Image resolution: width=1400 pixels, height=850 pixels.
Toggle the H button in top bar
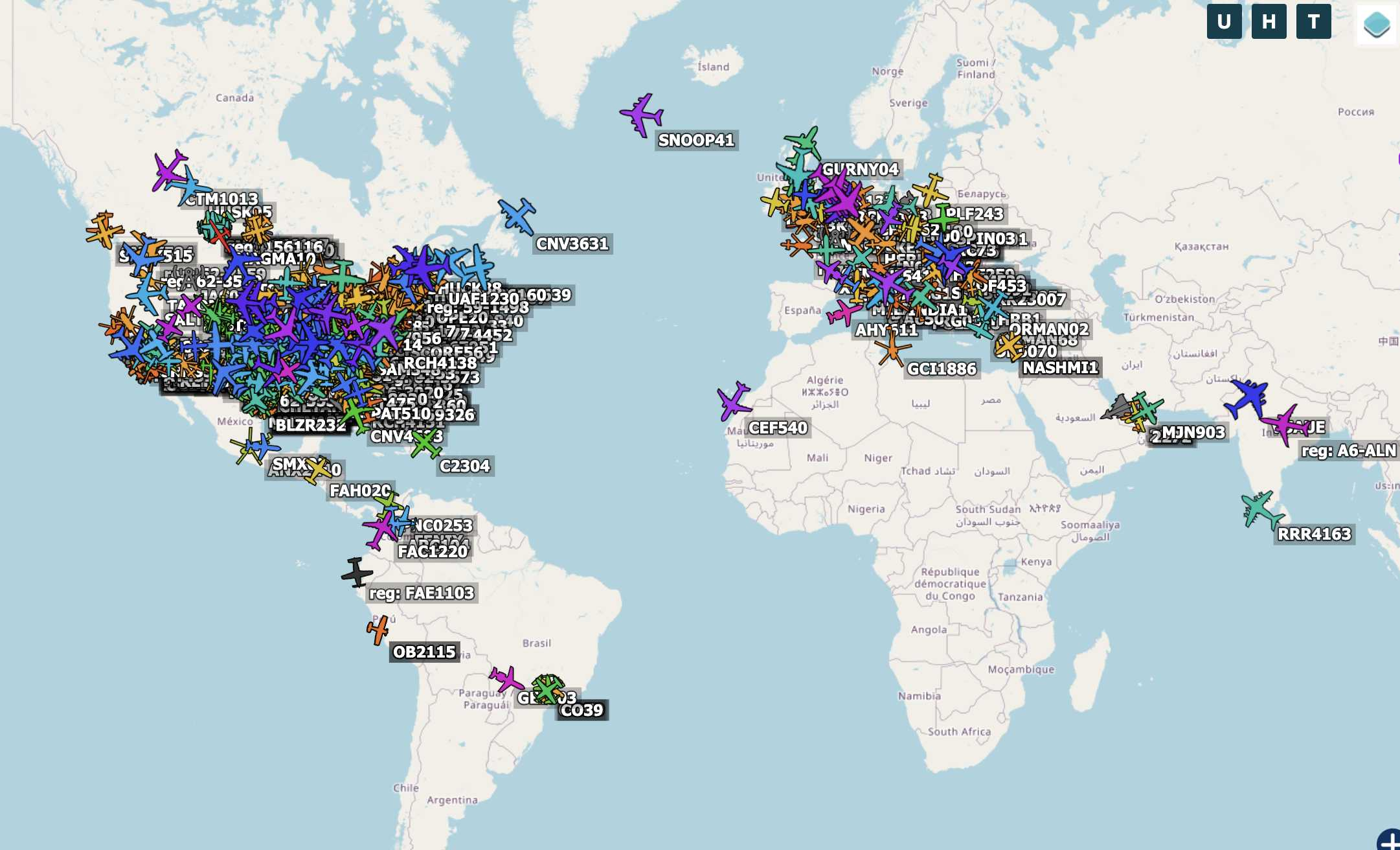tap(1269, 21)
